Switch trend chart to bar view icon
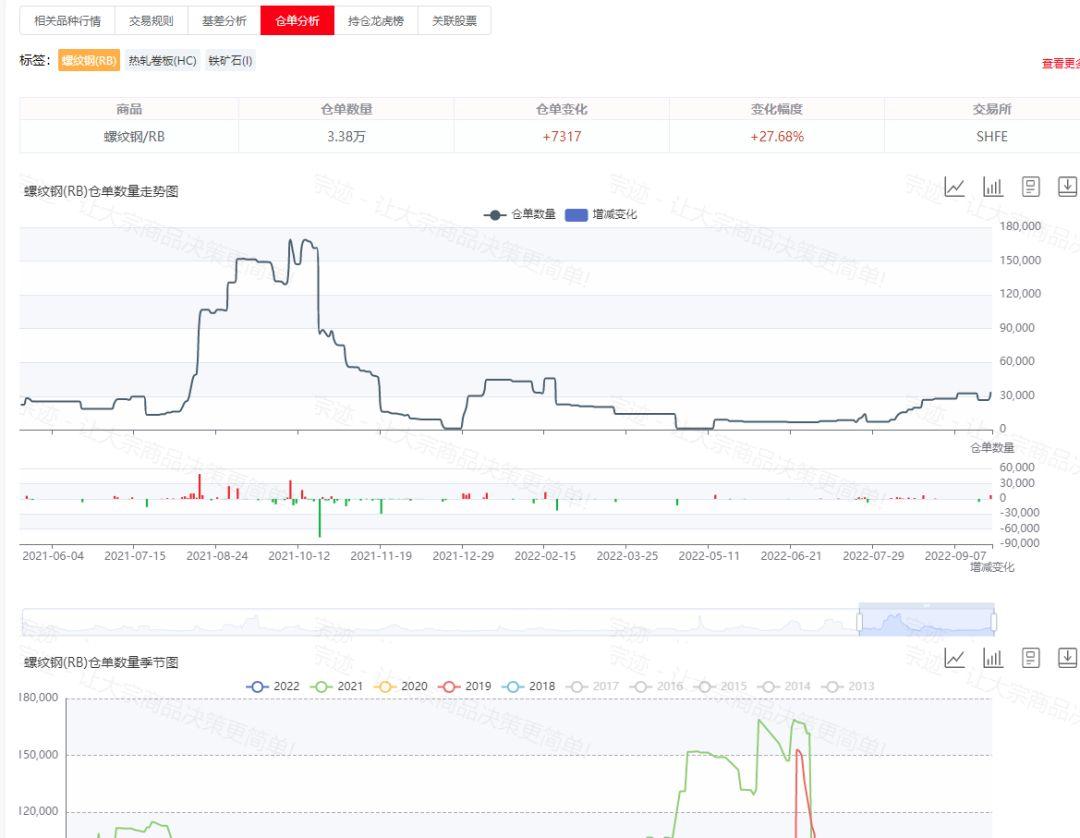This screenshot has height=838, width=1080. pos(993,187)
